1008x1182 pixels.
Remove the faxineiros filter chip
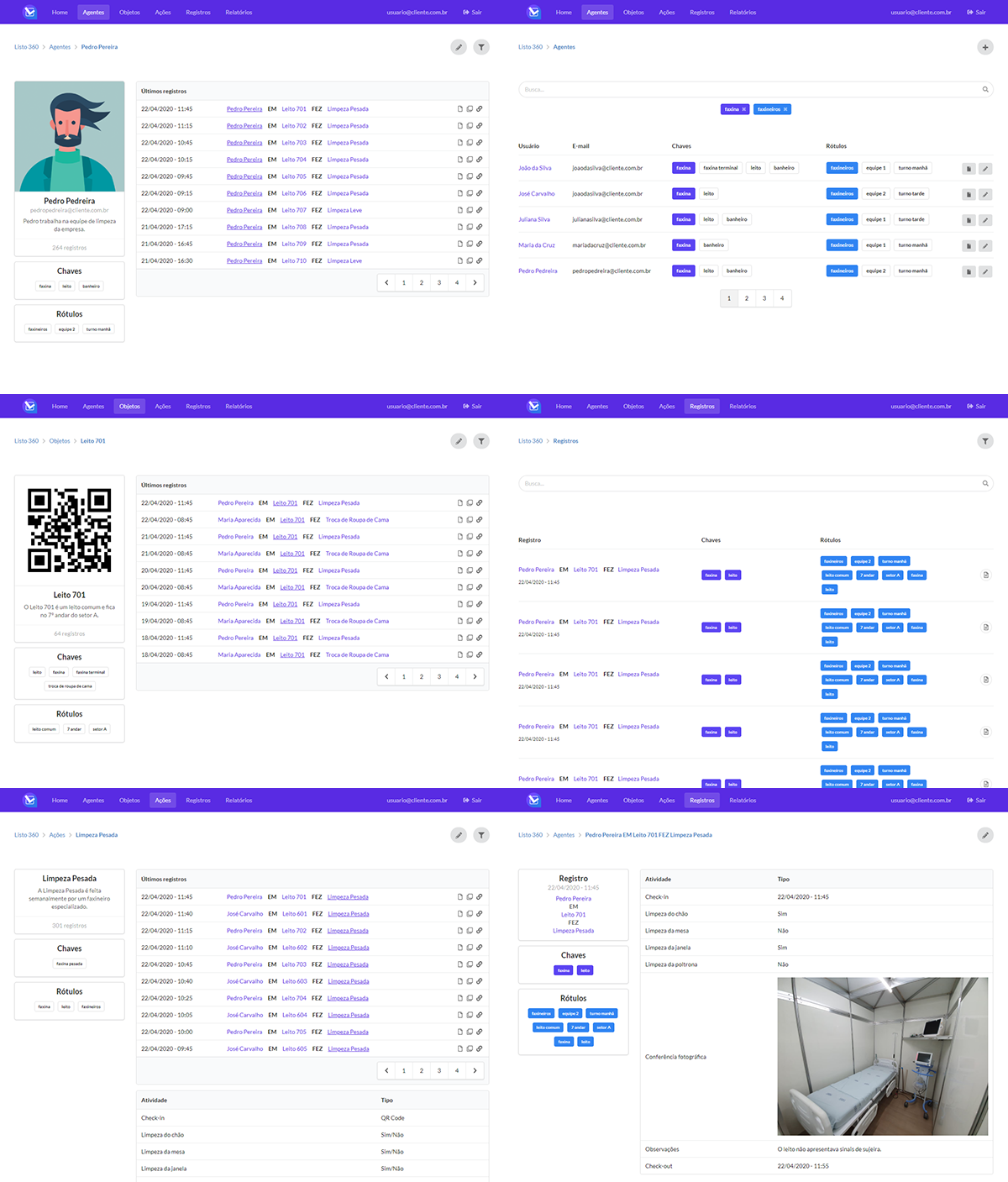786,109
